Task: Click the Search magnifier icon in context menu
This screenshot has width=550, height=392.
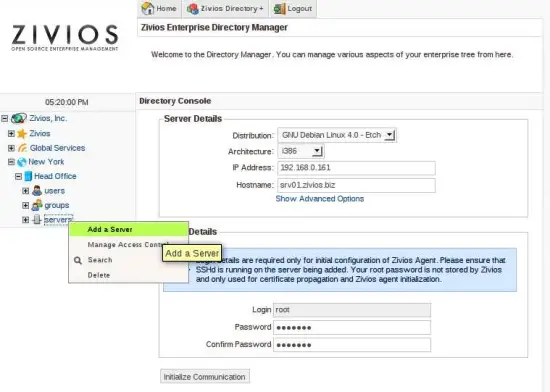Action: [78, 260]
